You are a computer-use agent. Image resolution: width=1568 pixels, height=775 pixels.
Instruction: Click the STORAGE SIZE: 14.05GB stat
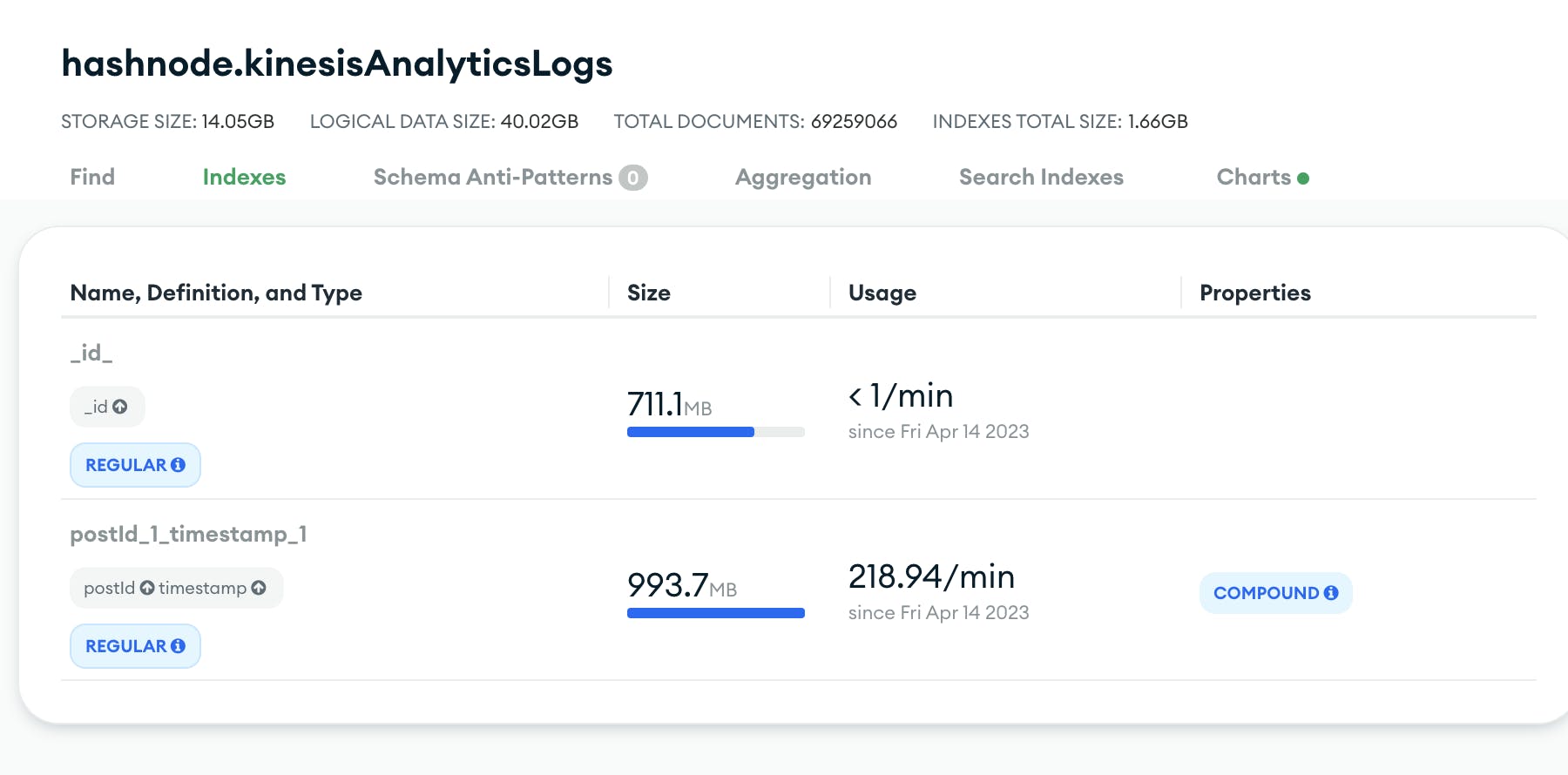tap(168, 121)
